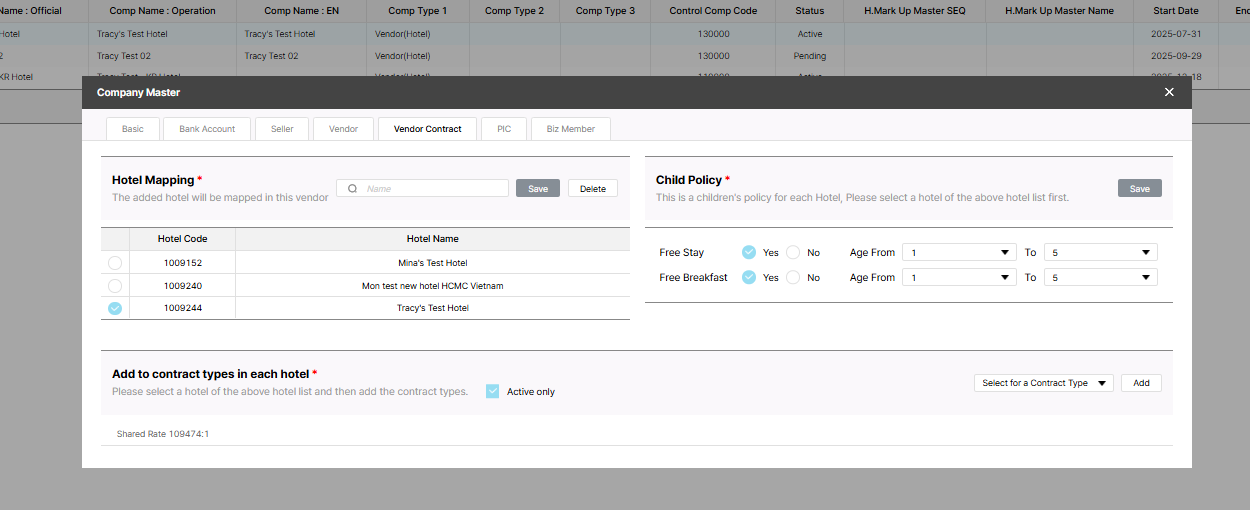Expand Select for a Contract Type dropdown

[x=1043, y=383]
